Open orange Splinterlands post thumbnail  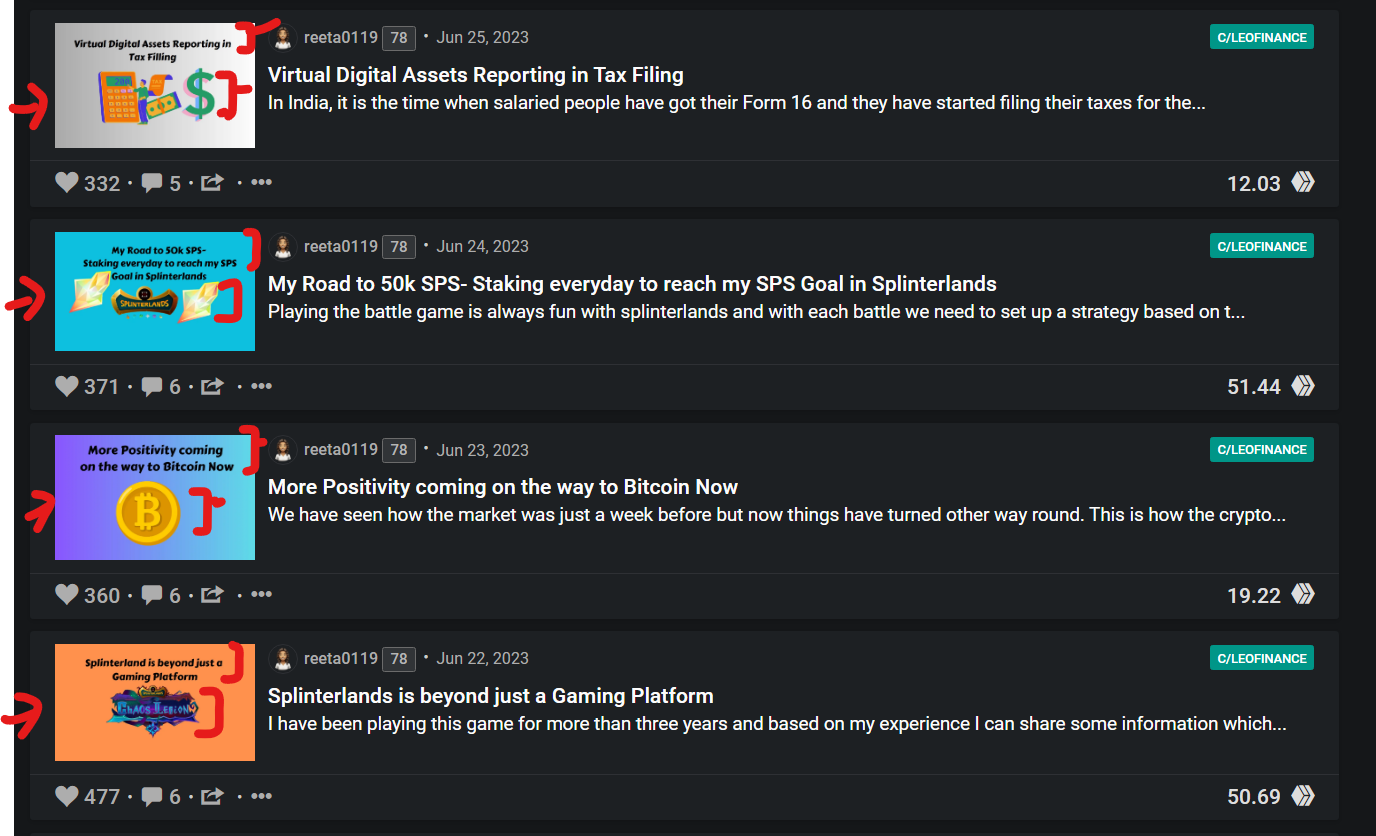(x=155, y=702)
